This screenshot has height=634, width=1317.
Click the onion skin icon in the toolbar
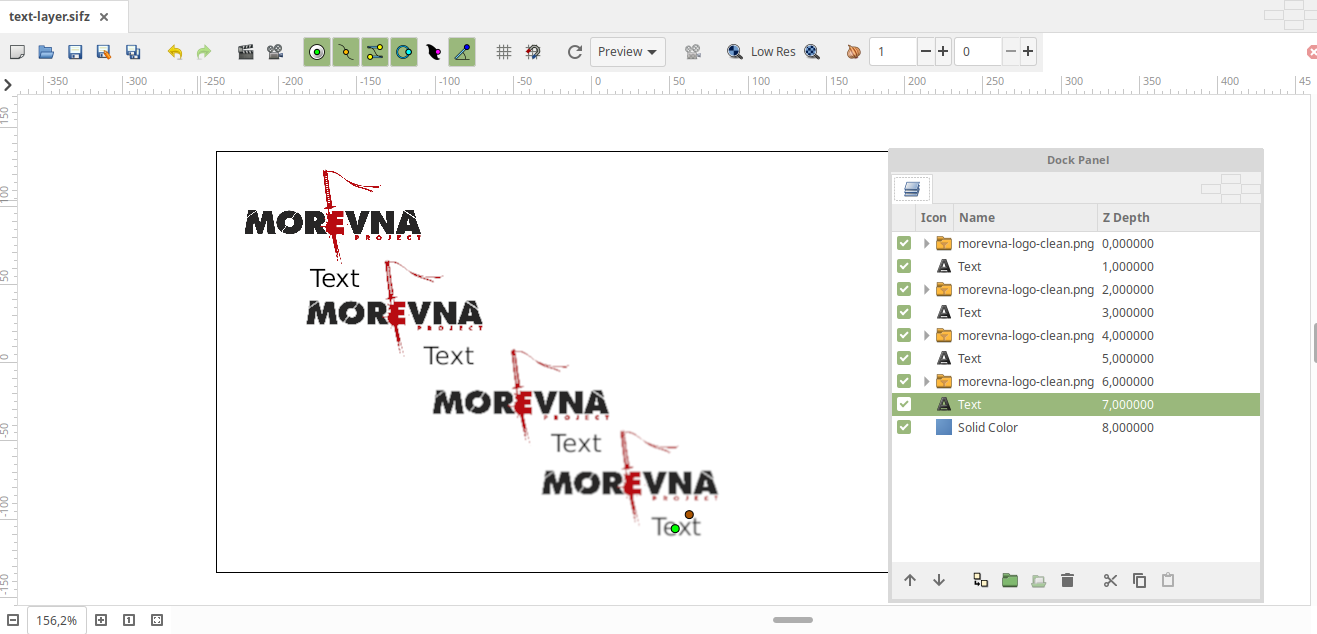(x=852, y=51)
